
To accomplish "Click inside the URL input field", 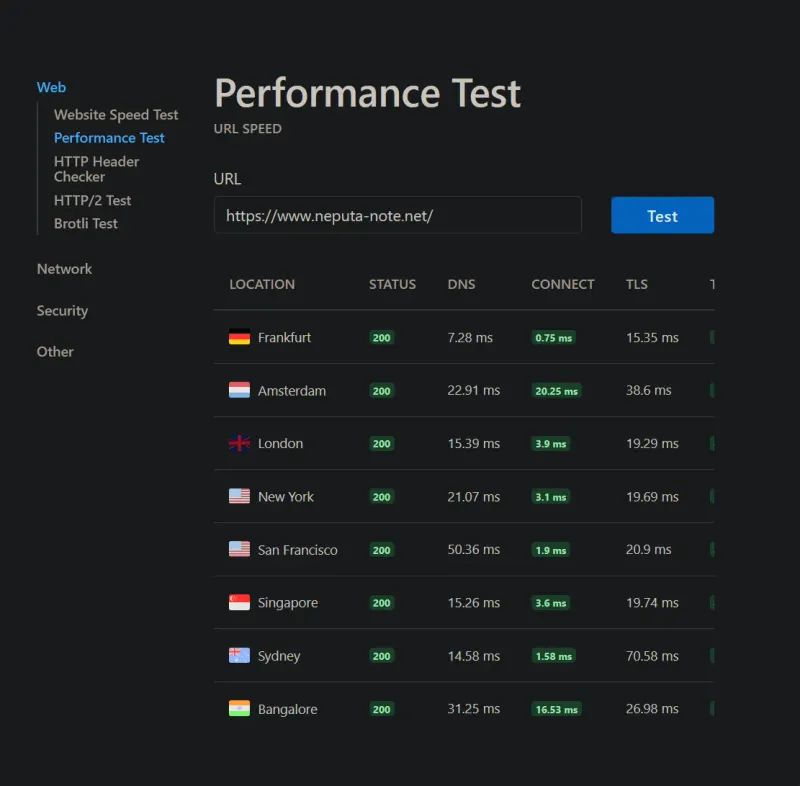I will point(397,215).
